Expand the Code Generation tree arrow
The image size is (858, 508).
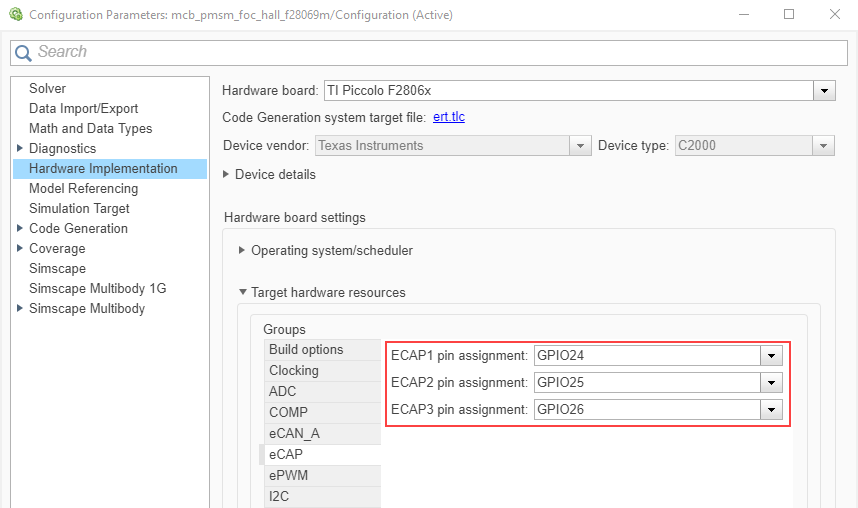click(x=20, y=228)
